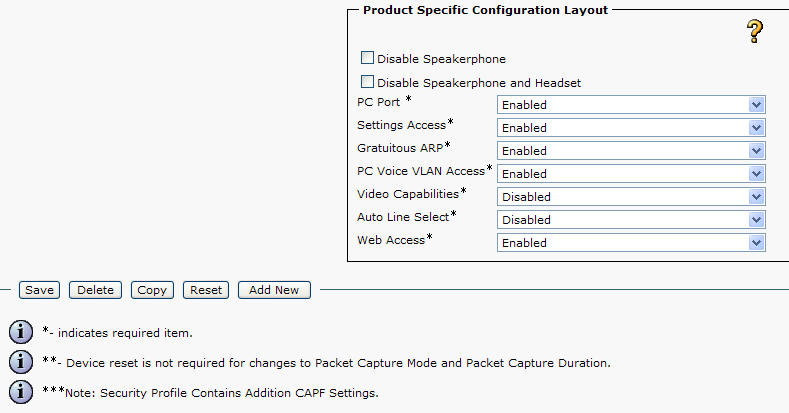Viewport: 789px width, 413px height.
Task: Toggle Disable Speakerphone and Headset checkbox
Action: point(367,82)
